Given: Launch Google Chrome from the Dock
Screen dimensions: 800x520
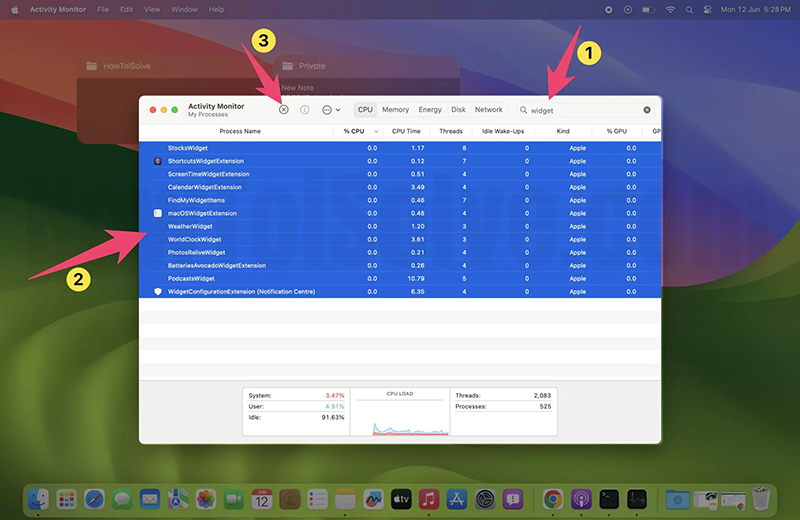Looking at the screenshot, I should [553, 499].
